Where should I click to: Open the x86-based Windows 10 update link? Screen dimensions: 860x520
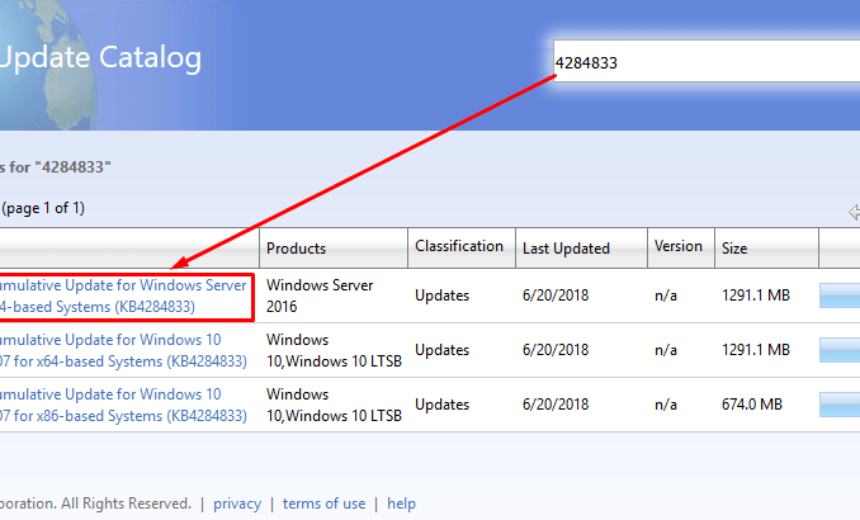click(x=123, y=405)
